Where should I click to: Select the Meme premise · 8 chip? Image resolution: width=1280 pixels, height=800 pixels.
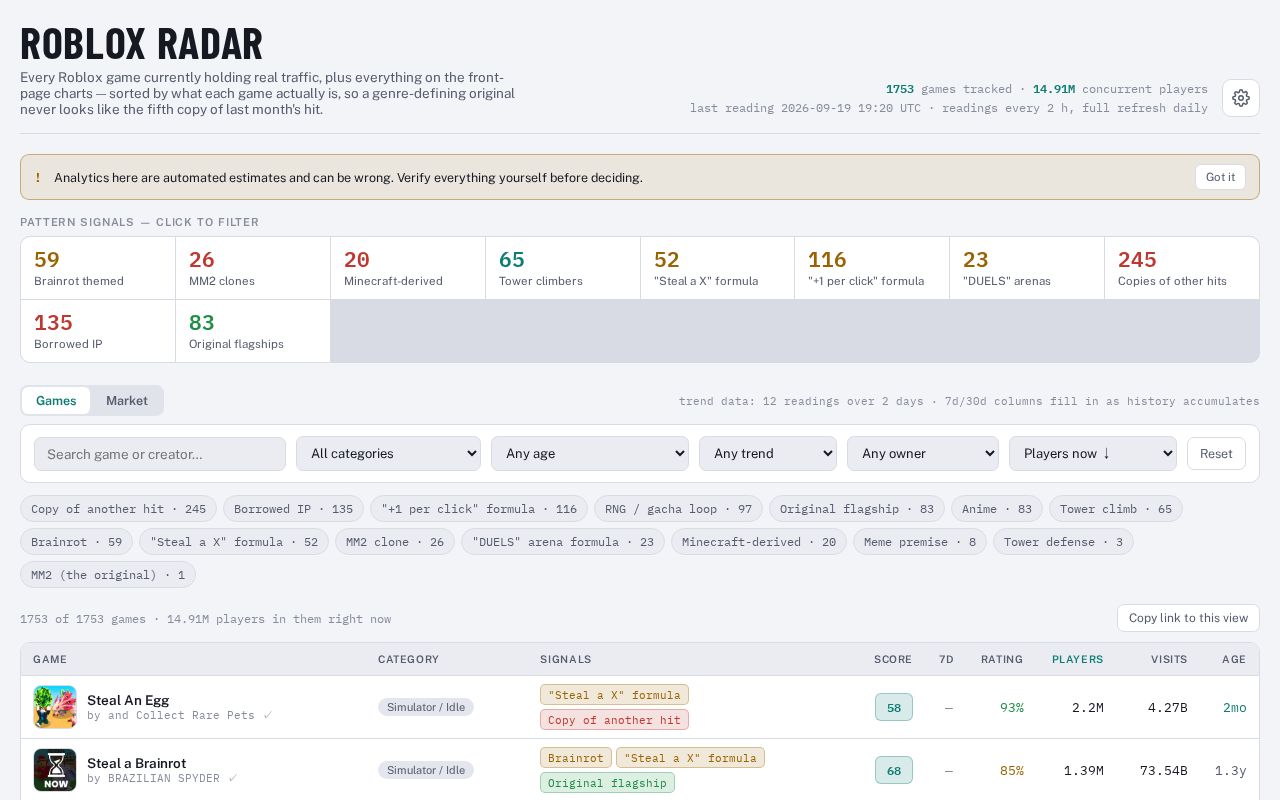coord(920,542)
